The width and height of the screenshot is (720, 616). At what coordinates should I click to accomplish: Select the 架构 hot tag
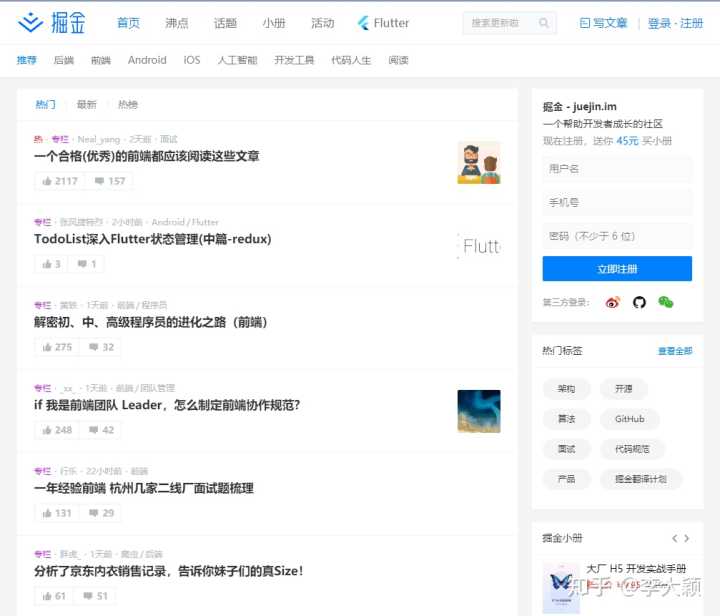pos(566,389)
